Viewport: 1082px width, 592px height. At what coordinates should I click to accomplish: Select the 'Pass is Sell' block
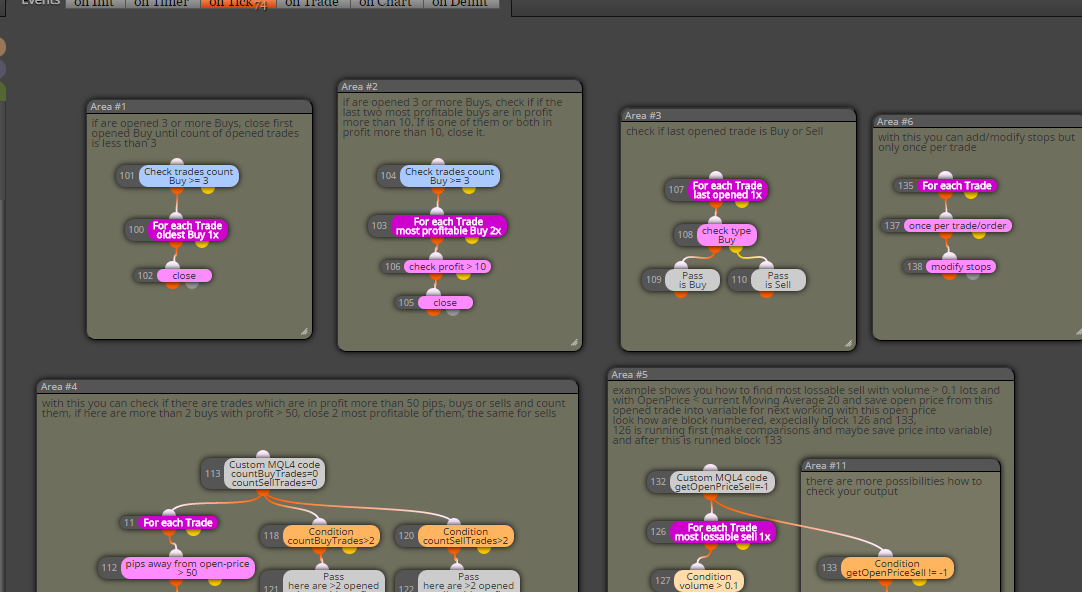(777, 279)
